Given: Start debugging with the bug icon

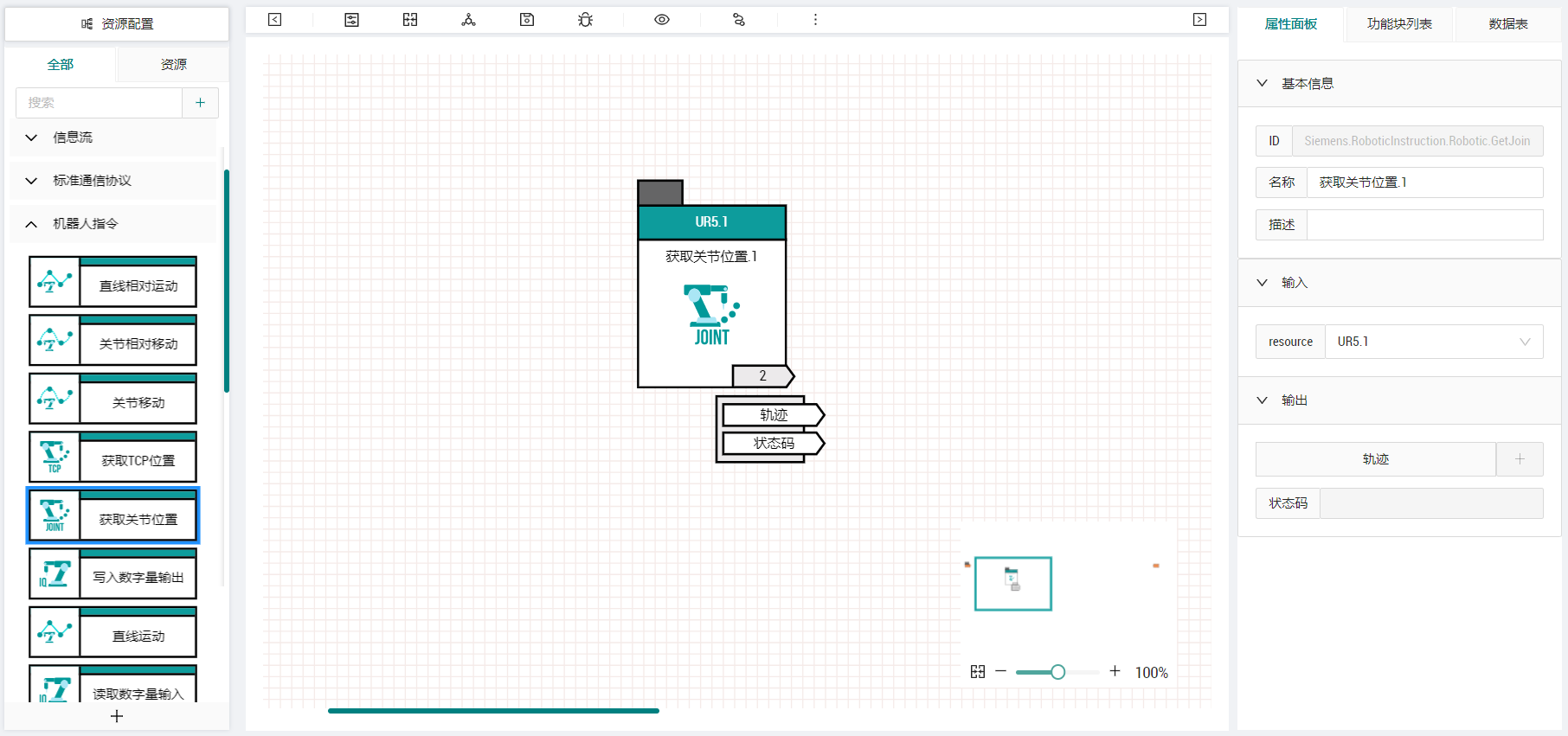Looking at the screenshot, I should point(586,20).
